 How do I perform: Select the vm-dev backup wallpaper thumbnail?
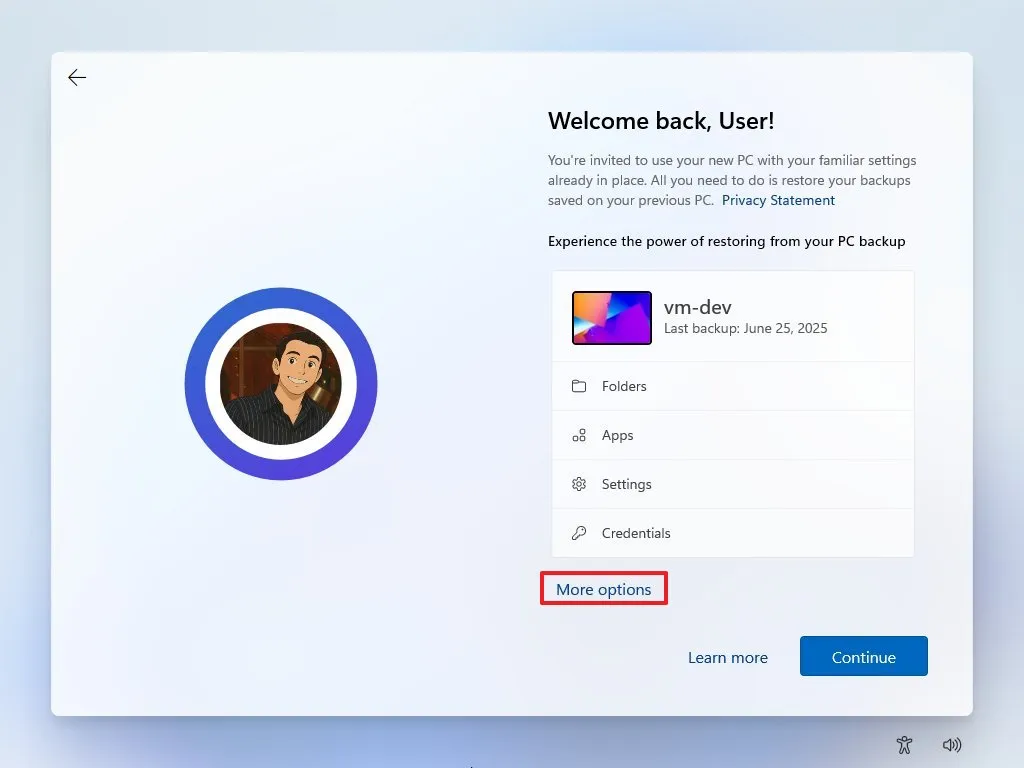[612, 318]
